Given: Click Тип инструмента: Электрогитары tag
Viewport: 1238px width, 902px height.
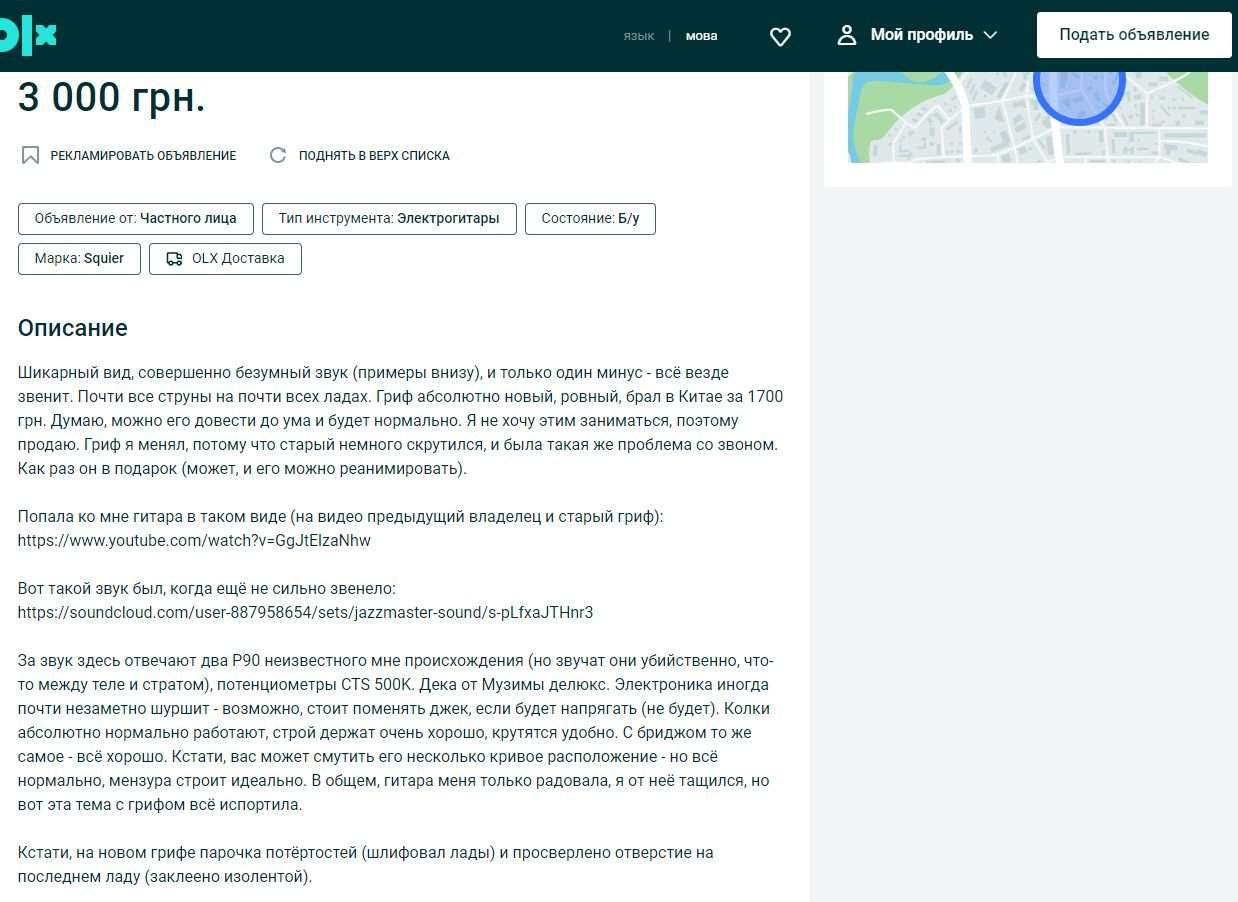Looking at the screenshot, I should (x=389, y=218).
